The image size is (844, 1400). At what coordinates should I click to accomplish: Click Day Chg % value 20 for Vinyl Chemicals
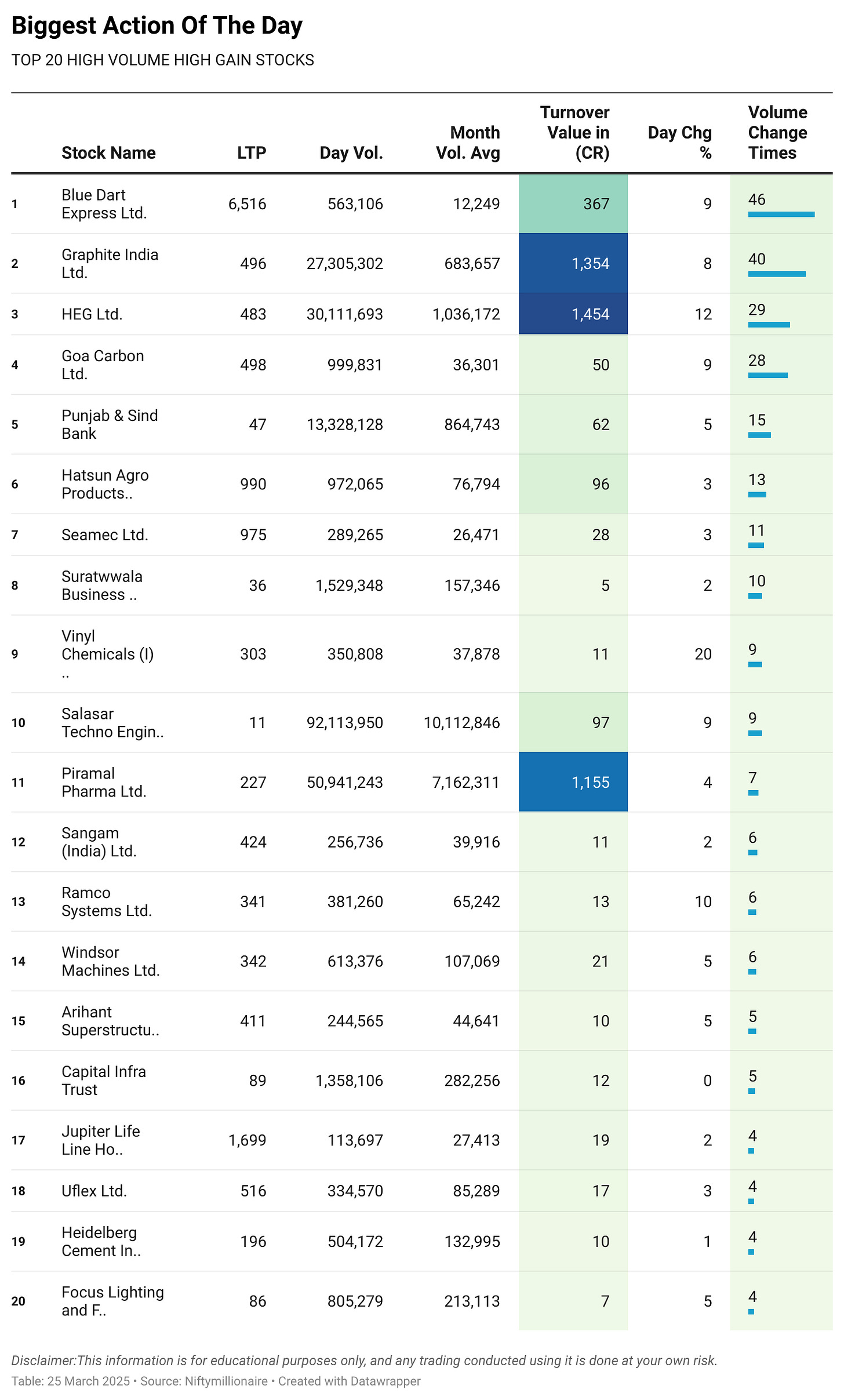point(703,654)
